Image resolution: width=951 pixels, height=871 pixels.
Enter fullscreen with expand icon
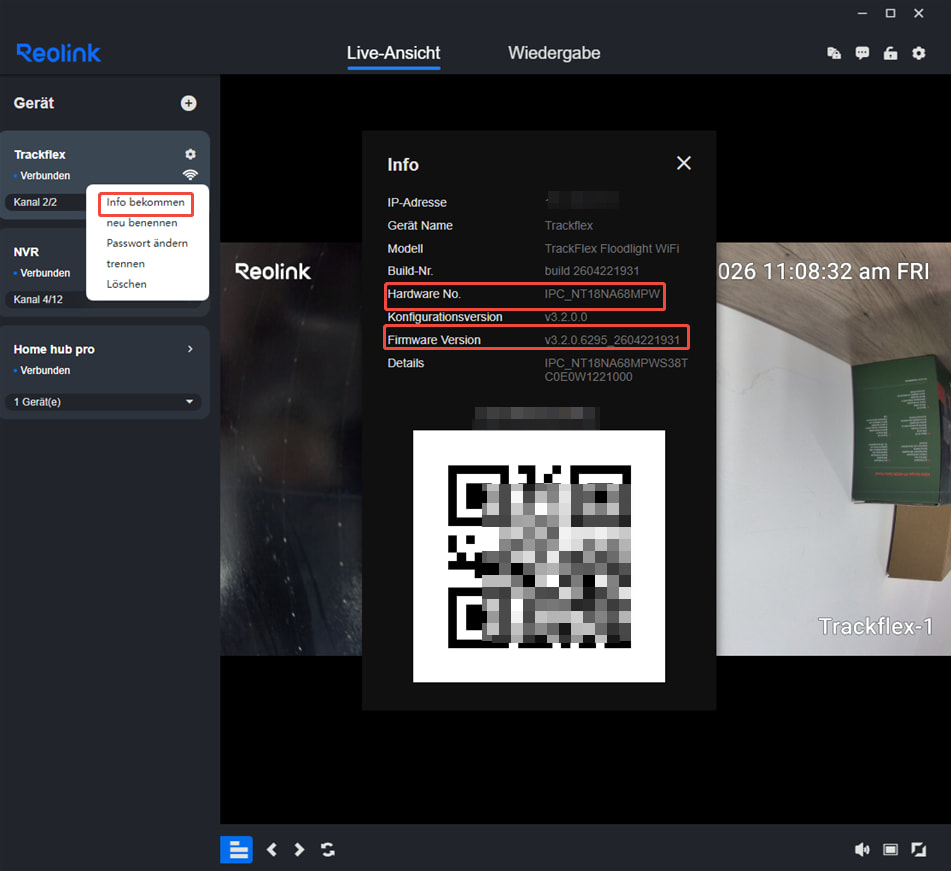pos(919,849)
